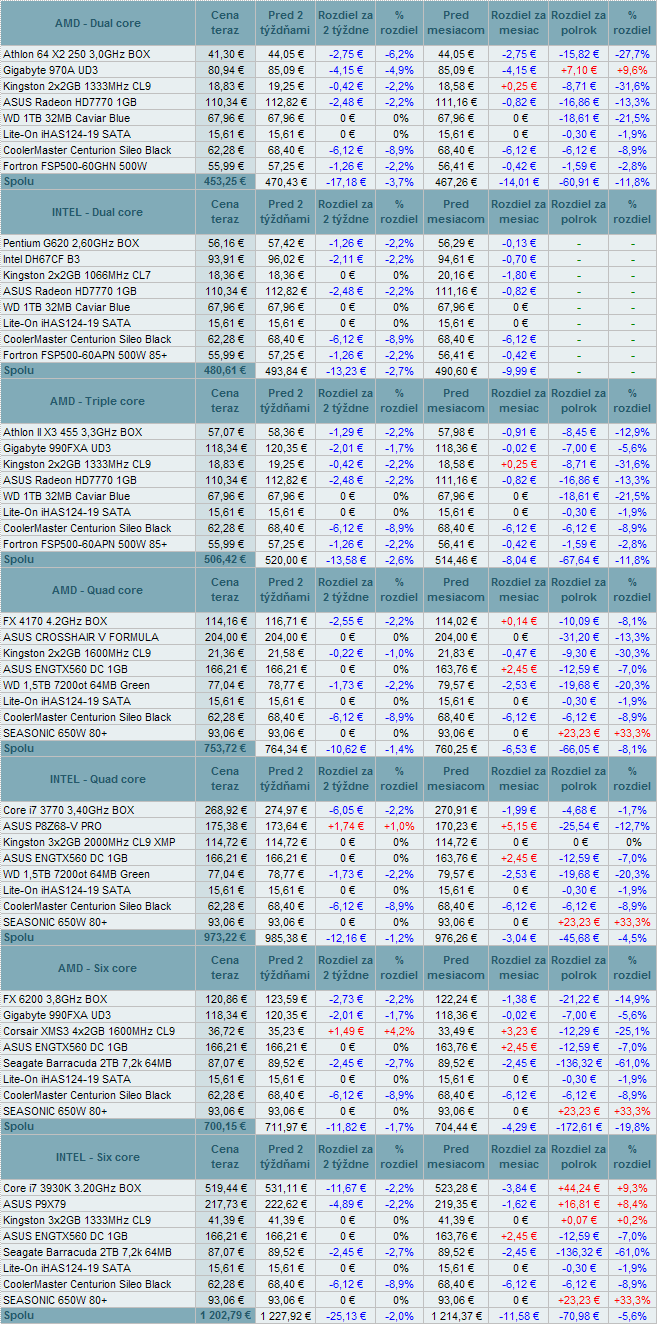The image size is (657, 1324).
Task: Select the "Pentium G620 2,60GHz BOX" component name
Action: (x=70, y=244)
